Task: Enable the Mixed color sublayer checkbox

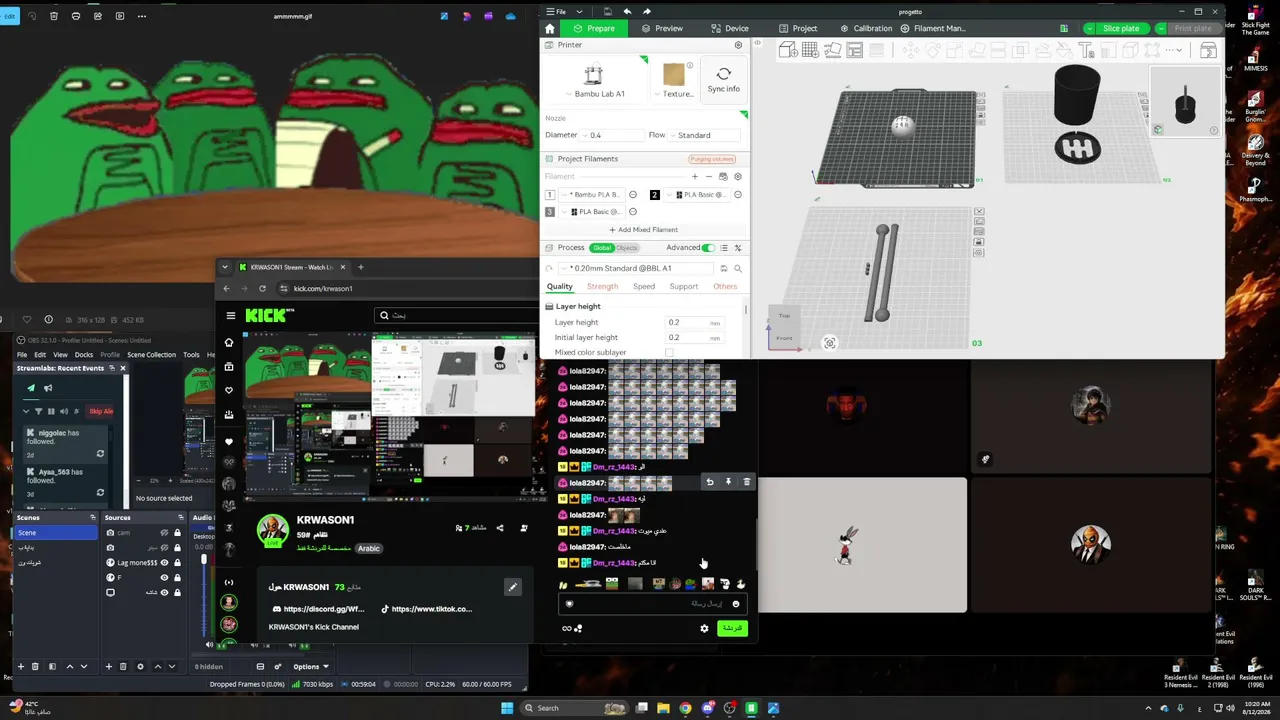Action: 670,352
